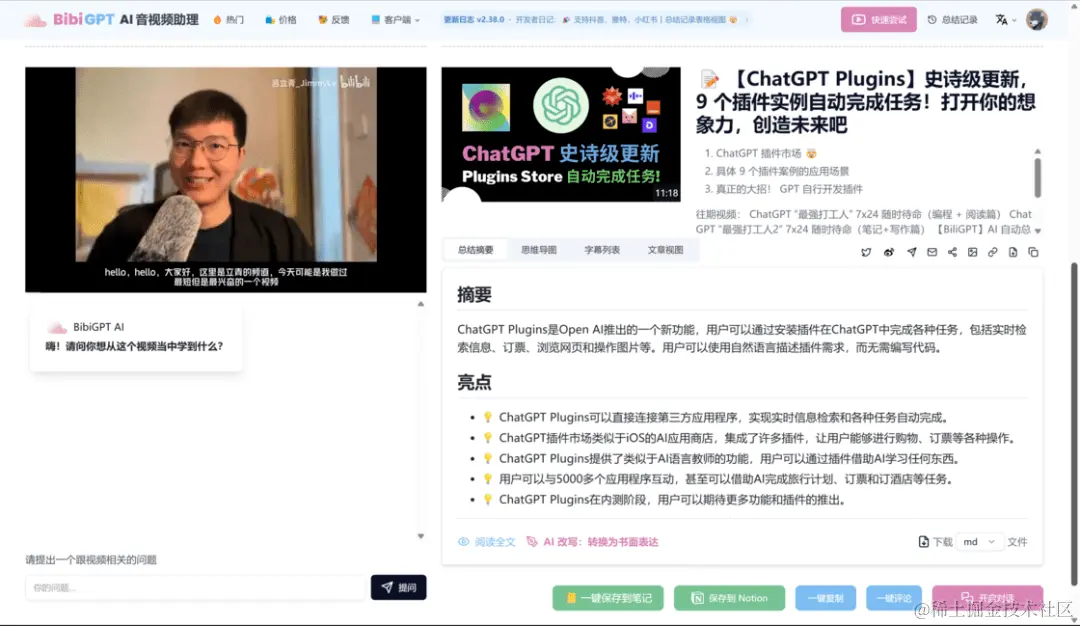This screenshot has height=626, width=1080.
Task: Open language translation switcher
Action: coord(1005,20)
